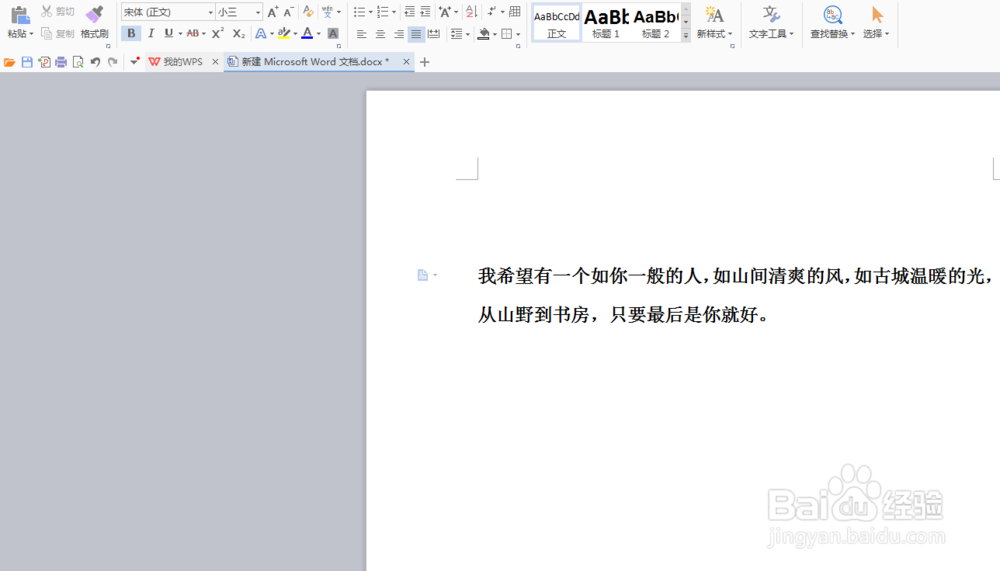Toggle character shading A icon
1000x571 pixels.
(333, 33)
